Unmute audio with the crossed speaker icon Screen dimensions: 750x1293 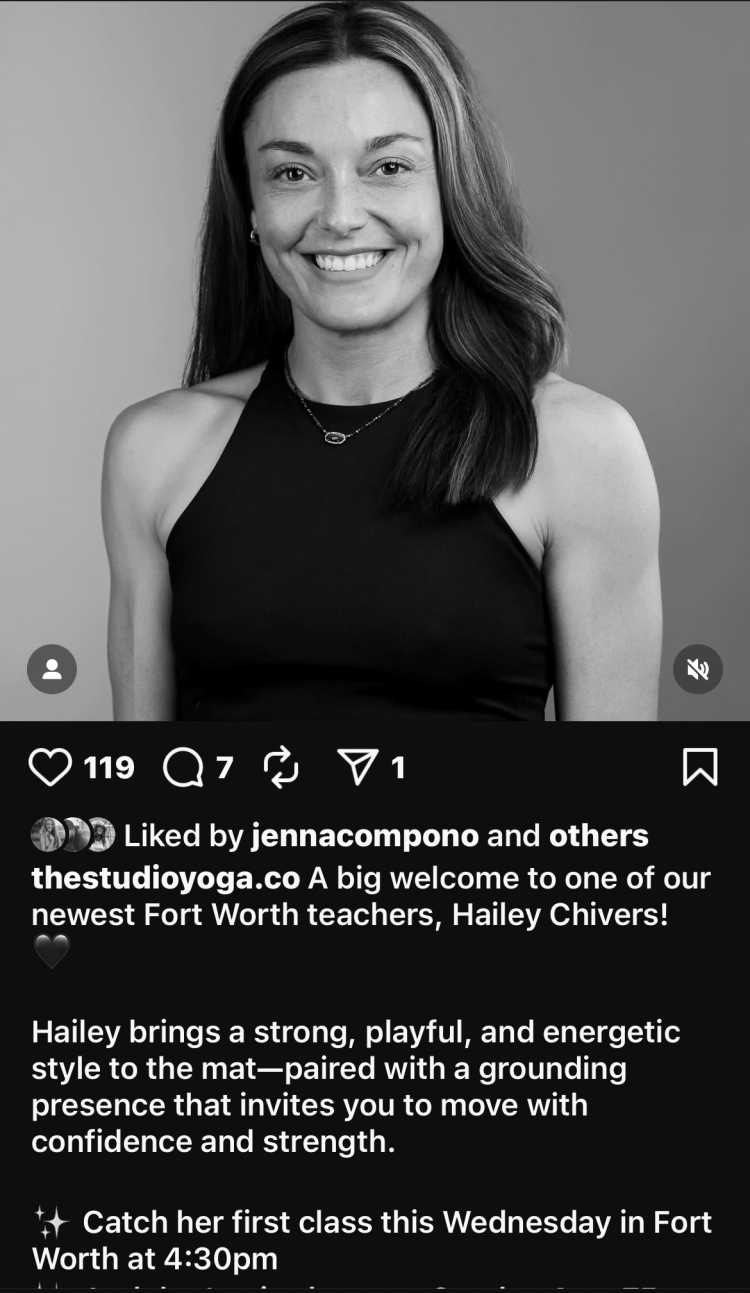697,669
